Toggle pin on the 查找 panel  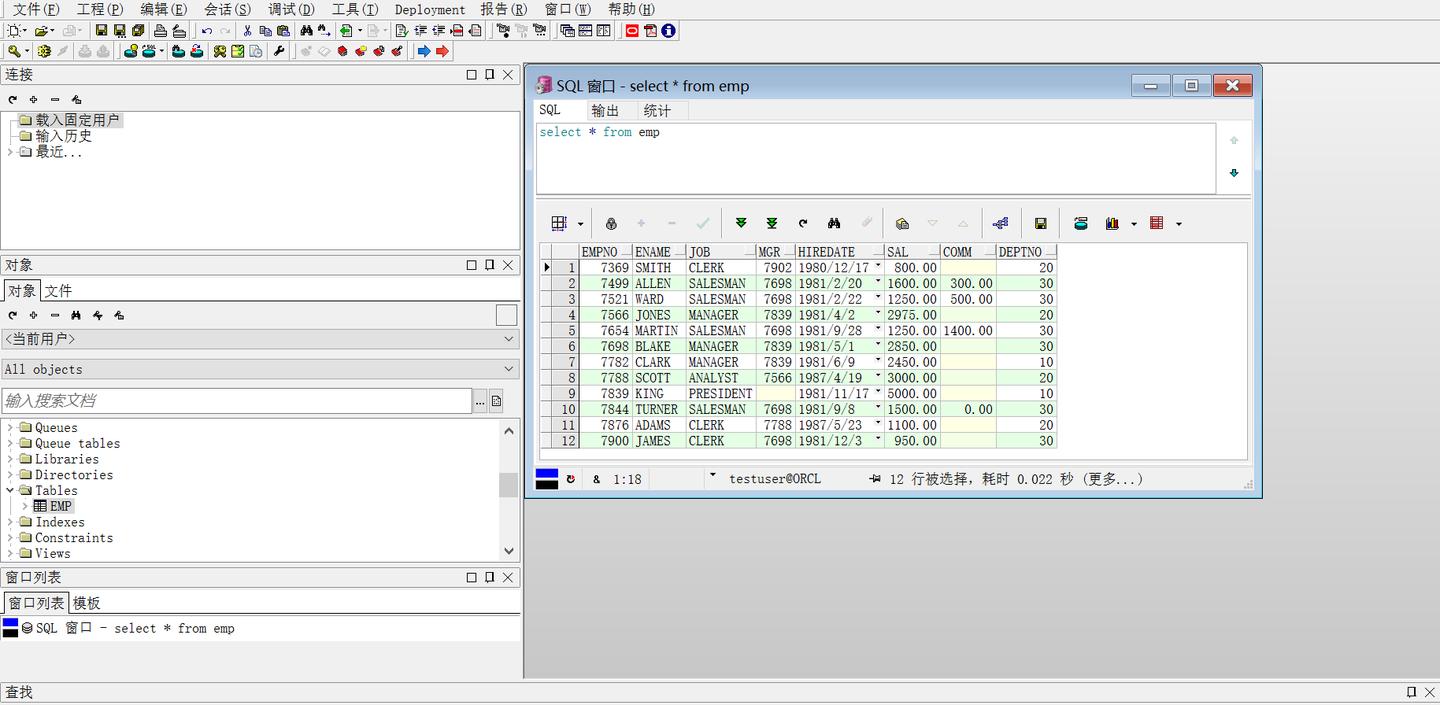pyautogui.click(x=1411, y=692)
